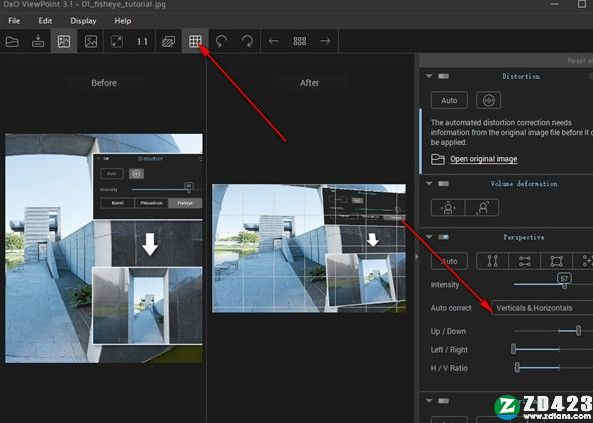Zoom the preview to 1:1
This screenshot has height=423, width=593.
coord(142,41)
